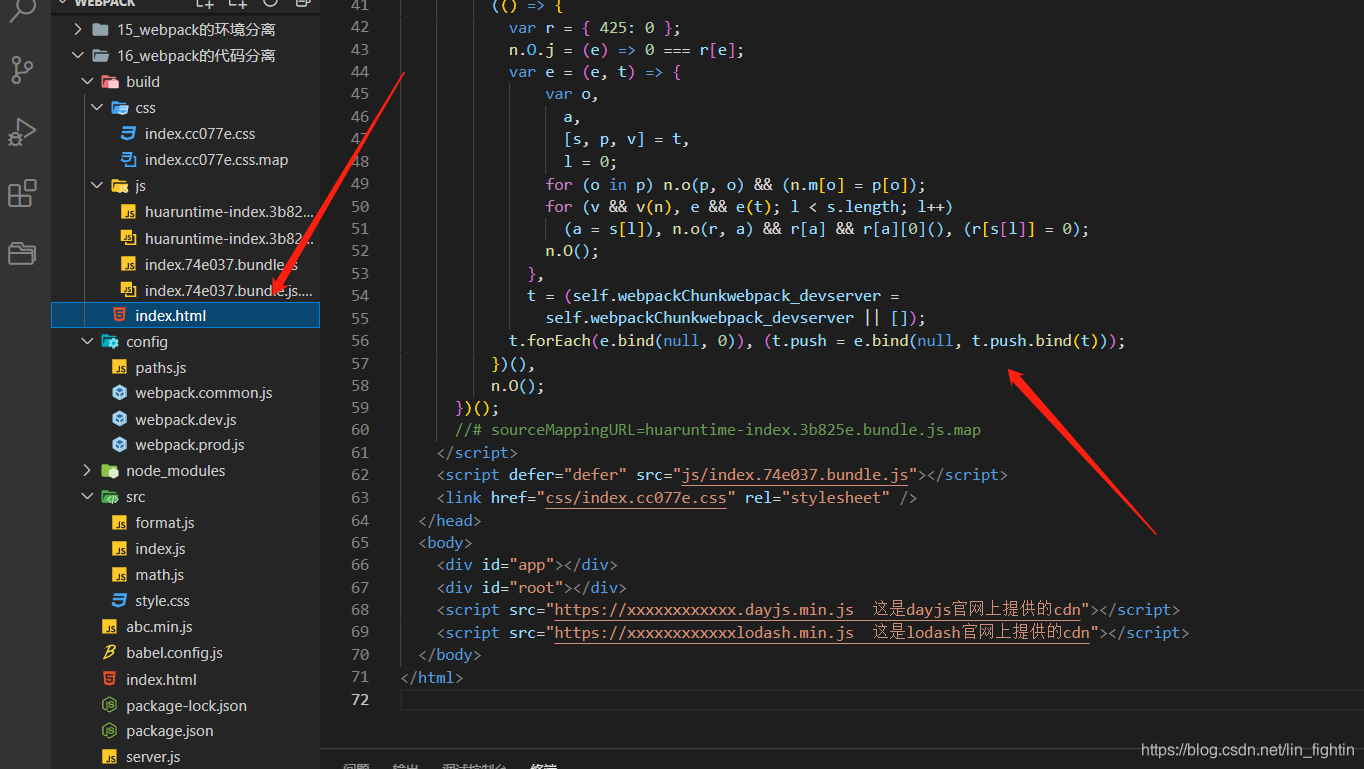Click self.webpackChunkwebpack_devserver on line 54
The image size is (1364, 769).
pyautogui.click(x=727, y=296)
